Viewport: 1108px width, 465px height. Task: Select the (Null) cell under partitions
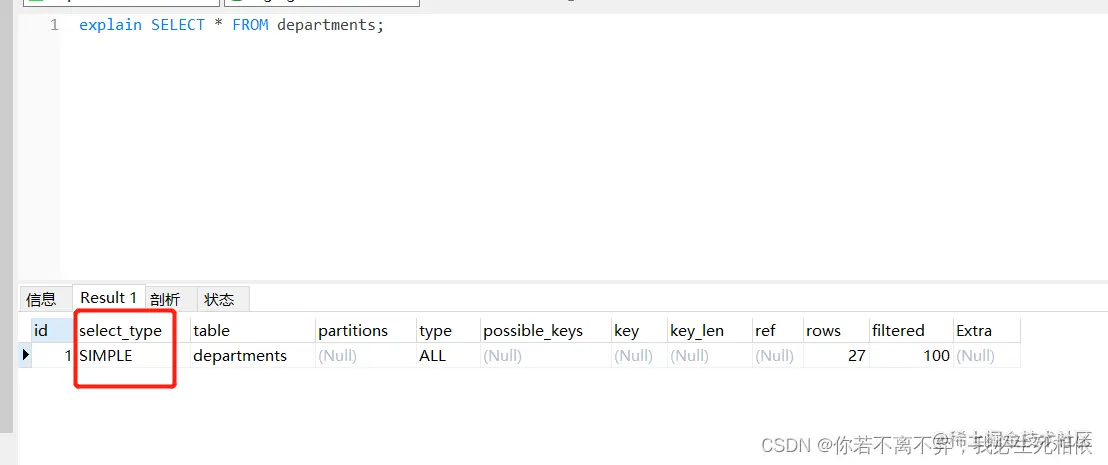point(365,355)
